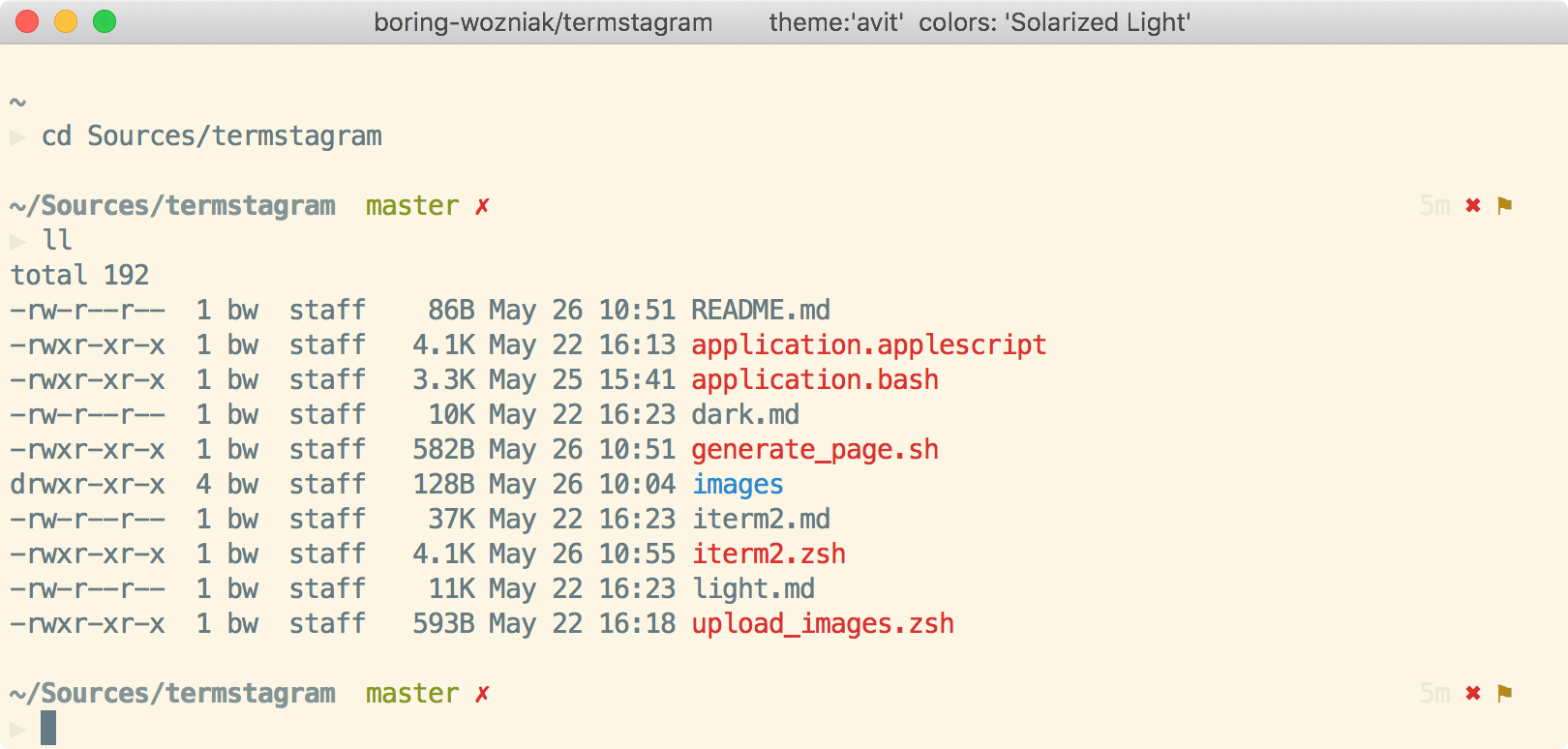The image size is (1568, 749).
Task: Click the light.md file name
Action: (x=753, y=588)
